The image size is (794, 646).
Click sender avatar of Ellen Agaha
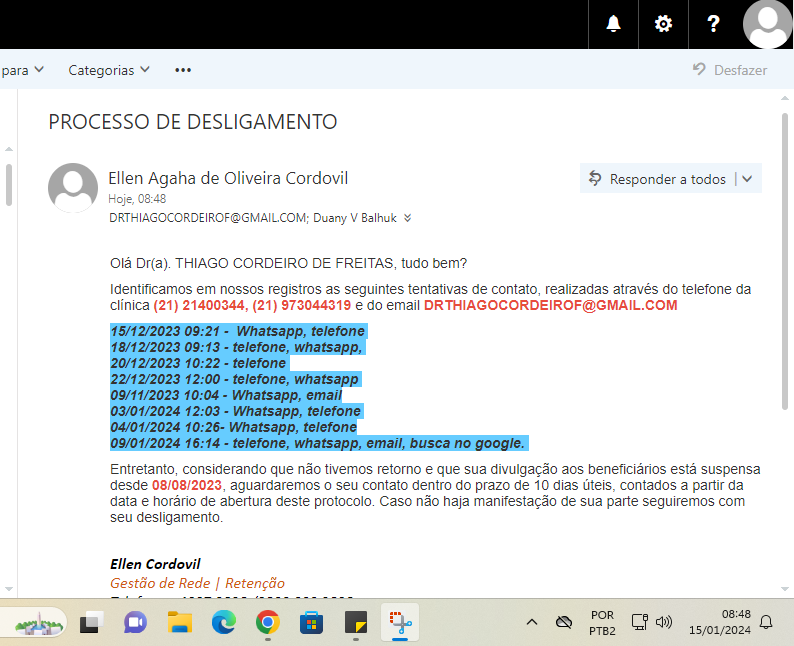[73, 187]
